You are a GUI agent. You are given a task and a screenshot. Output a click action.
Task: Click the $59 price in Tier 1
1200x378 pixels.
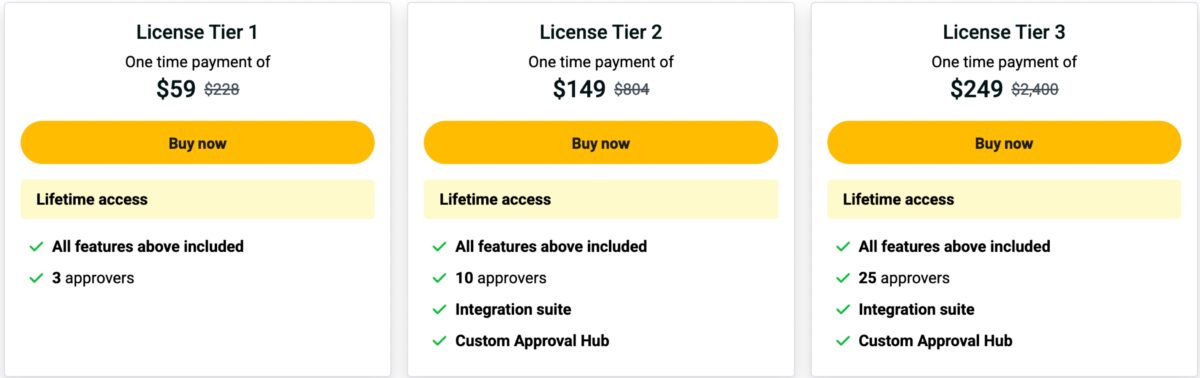(x=176, y=89)
